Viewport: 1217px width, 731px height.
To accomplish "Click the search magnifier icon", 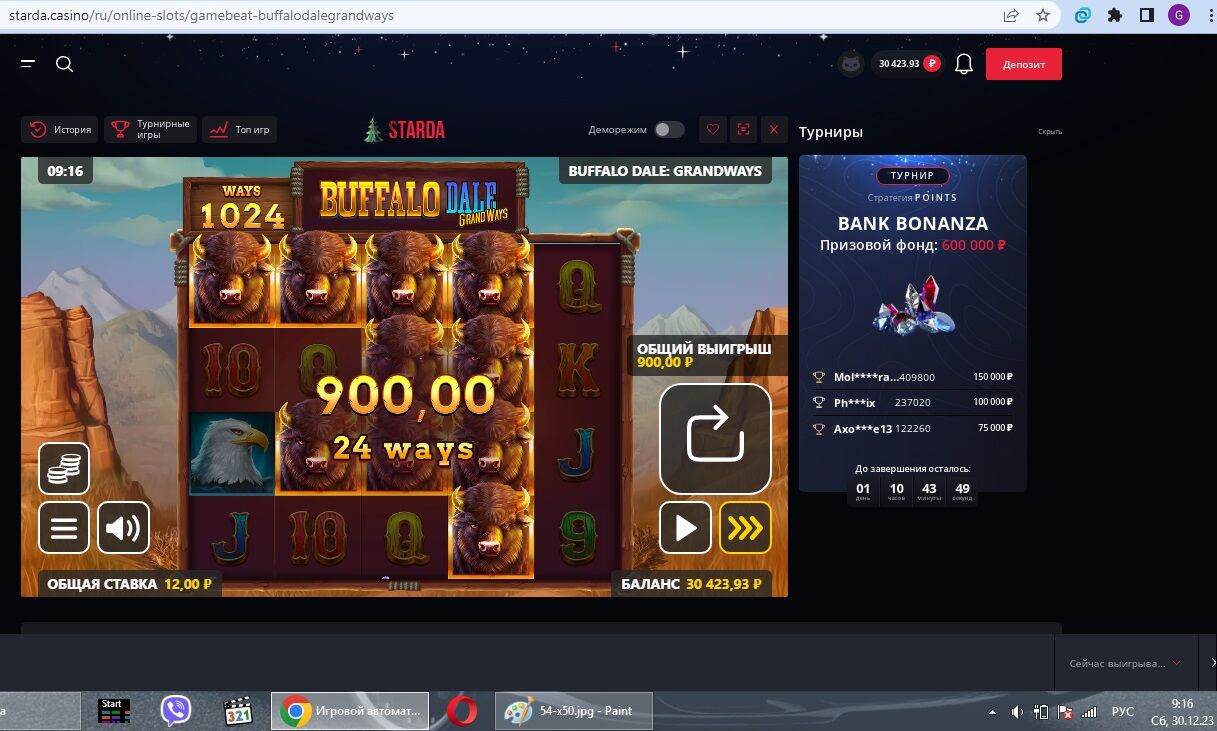I will pos(64,64).
